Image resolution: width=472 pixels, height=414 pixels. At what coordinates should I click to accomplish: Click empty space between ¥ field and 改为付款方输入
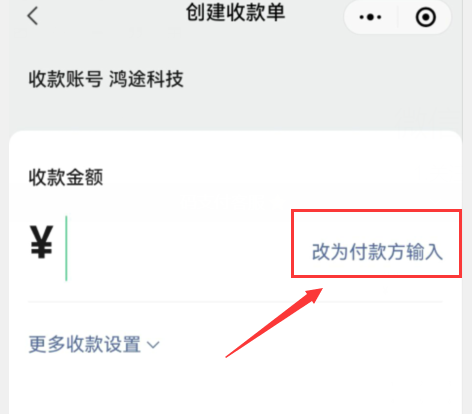click(180, 248)
